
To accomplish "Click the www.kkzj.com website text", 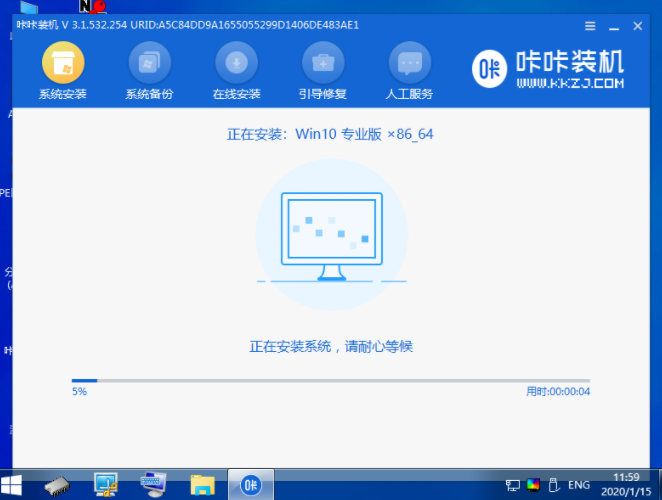I will (x=570, y=83).
